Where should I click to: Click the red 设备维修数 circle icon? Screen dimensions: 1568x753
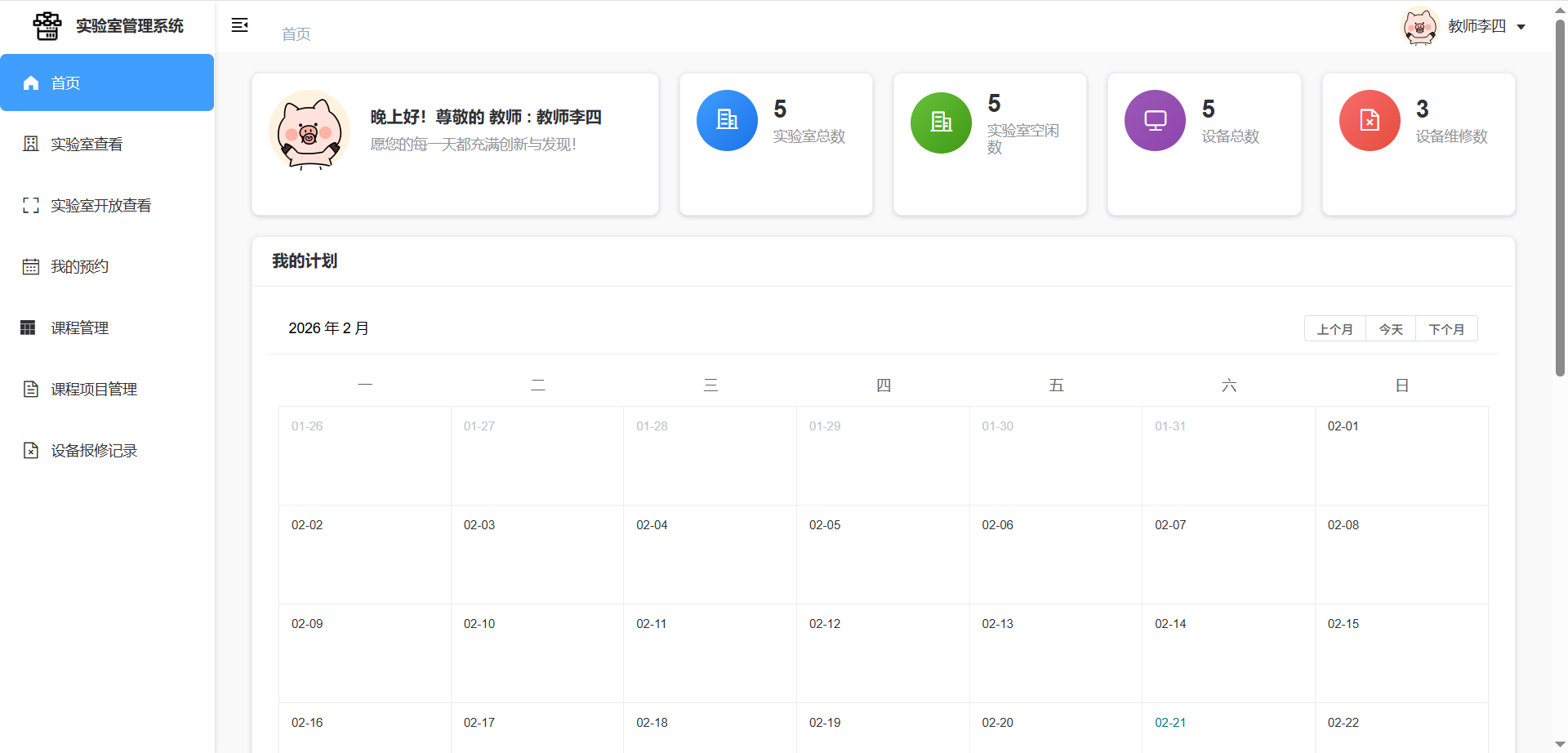(x=1370, y=120)
